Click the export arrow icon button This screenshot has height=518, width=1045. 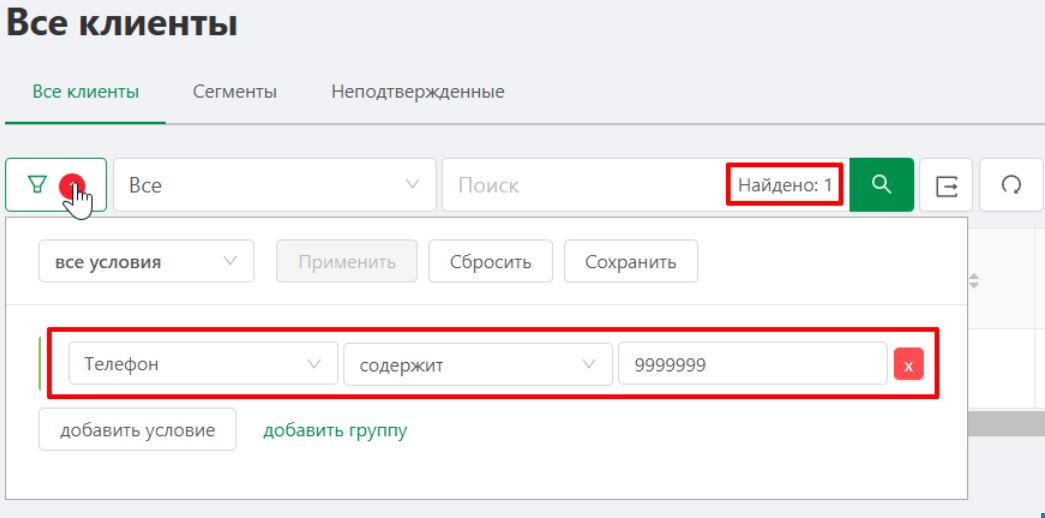tap(946, 185)
